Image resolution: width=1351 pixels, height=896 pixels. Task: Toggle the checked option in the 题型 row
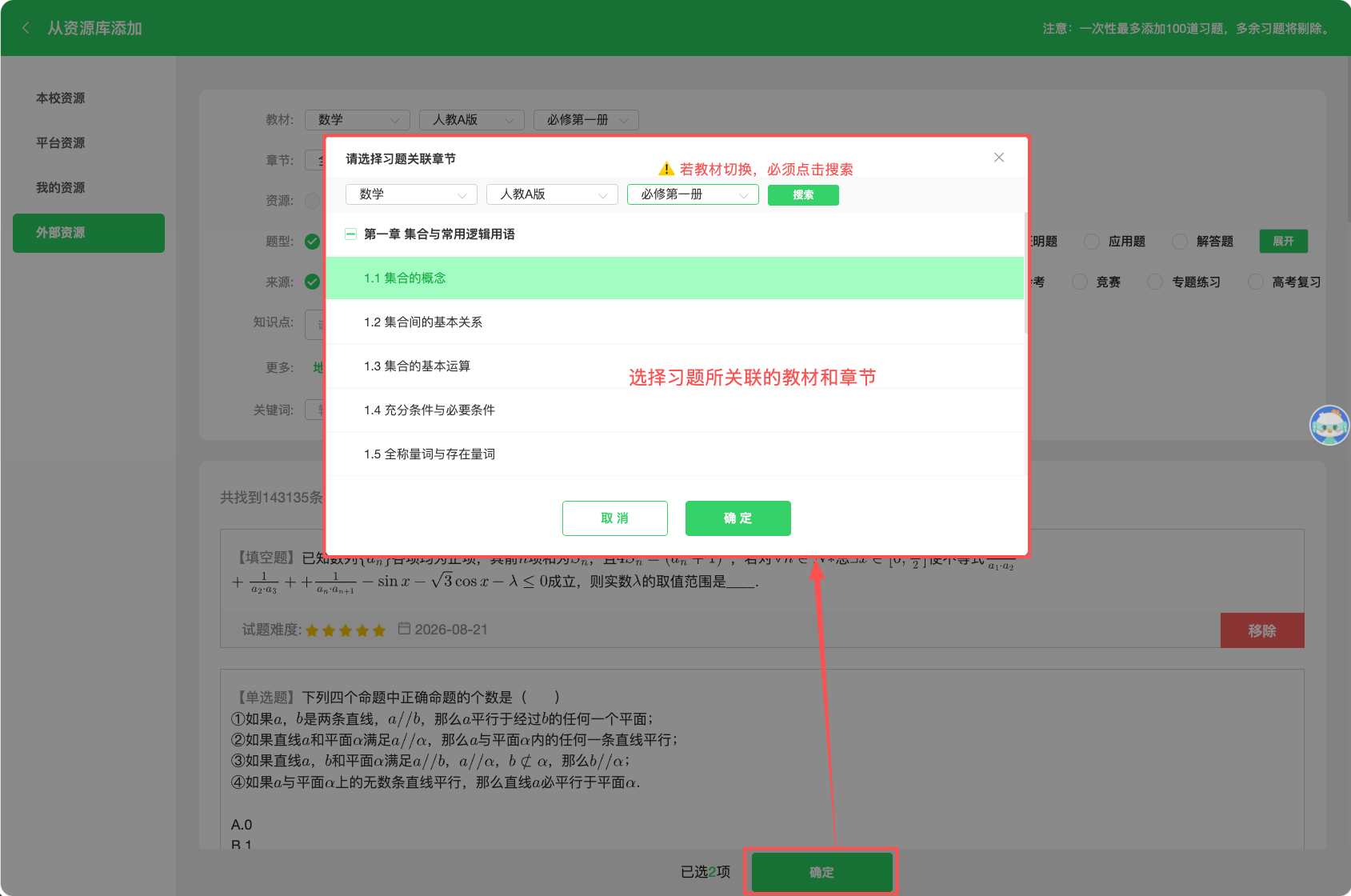point(313,241)
